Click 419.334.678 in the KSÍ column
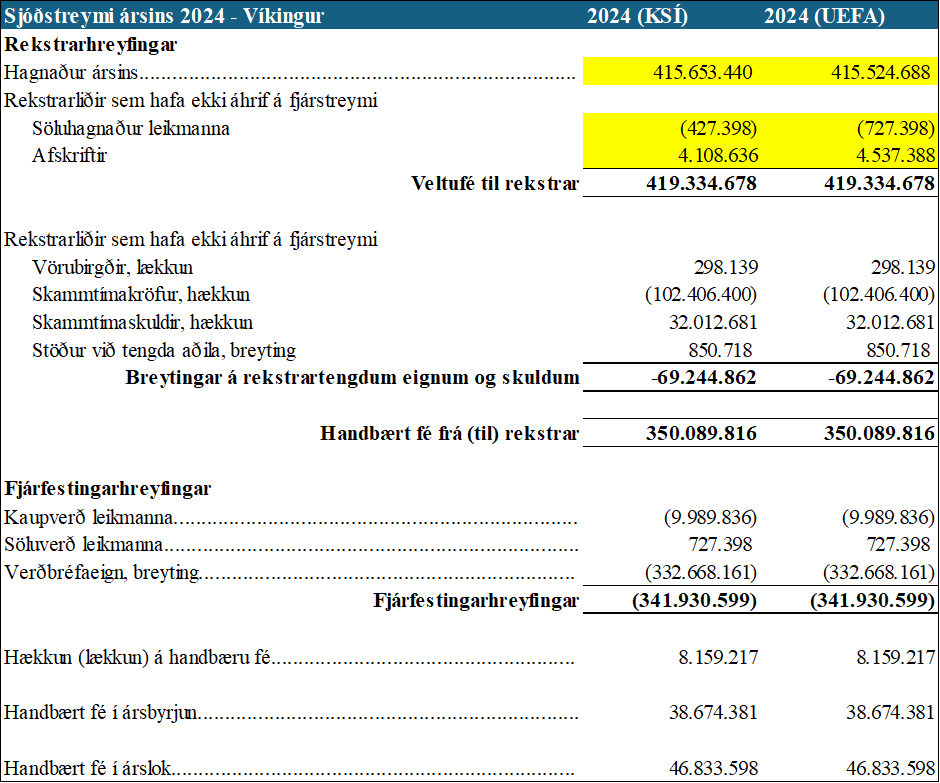The image size is (940, 783). 701,183
